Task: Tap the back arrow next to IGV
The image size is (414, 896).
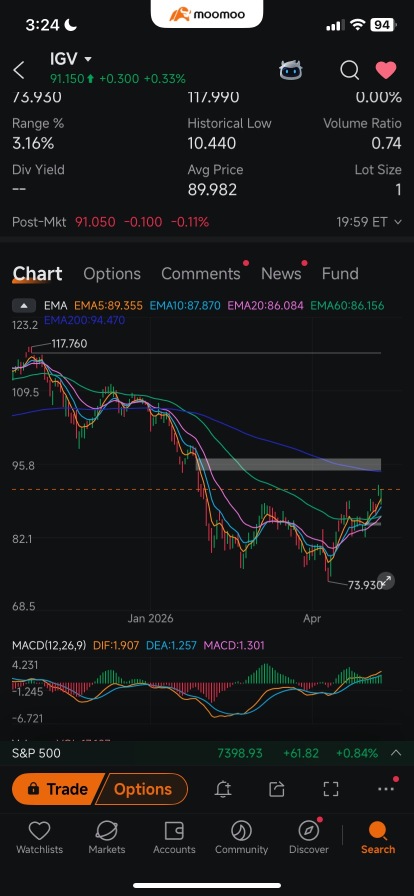Action: (19, 70)
